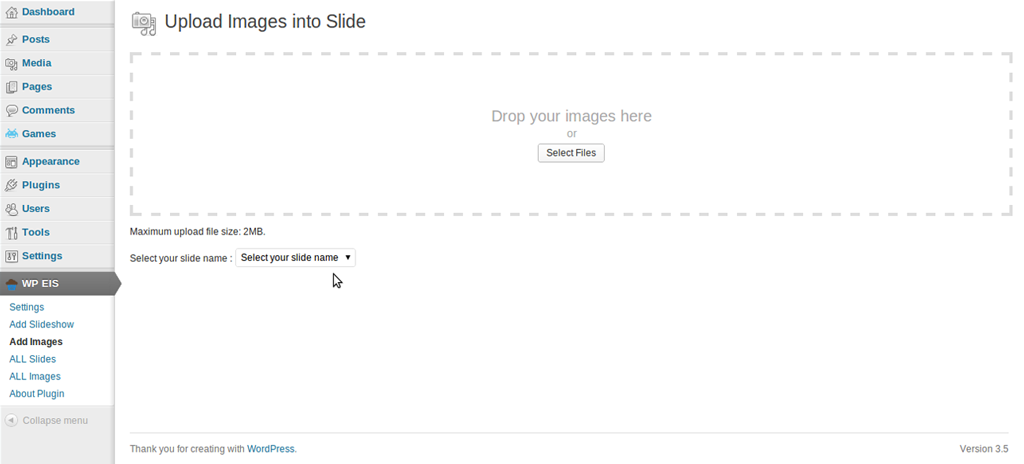Image resolution: width=1024 pixels, height=464 pixels.
Task: Click the Dashboard home icon
Action: [x=11, y=12]
